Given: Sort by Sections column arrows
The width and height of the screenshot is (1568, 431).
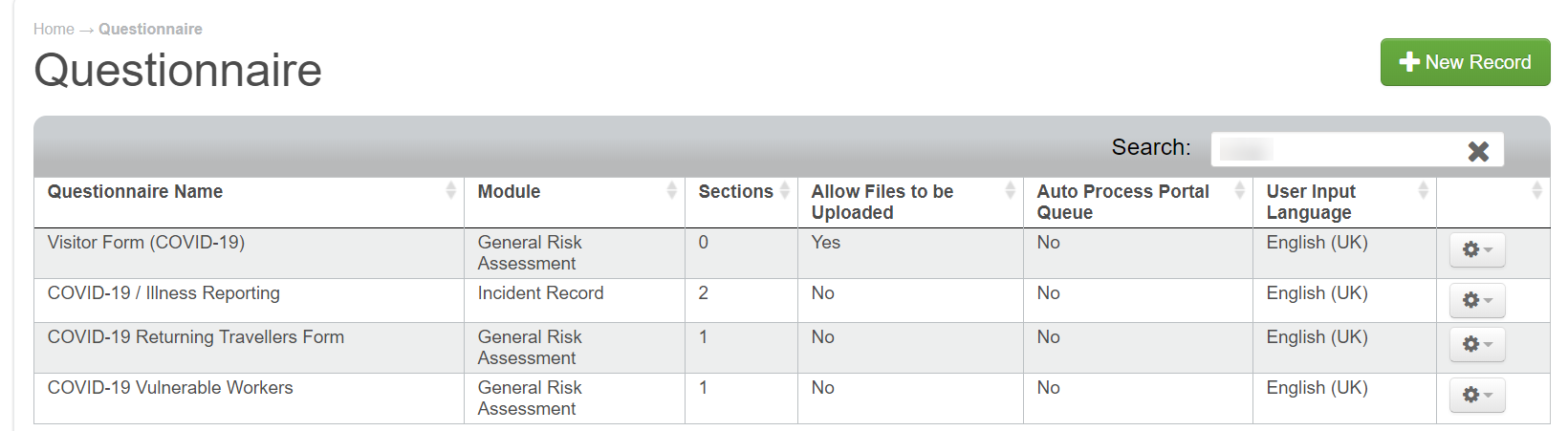Looking at the screenshot, I should pos(785,191).
